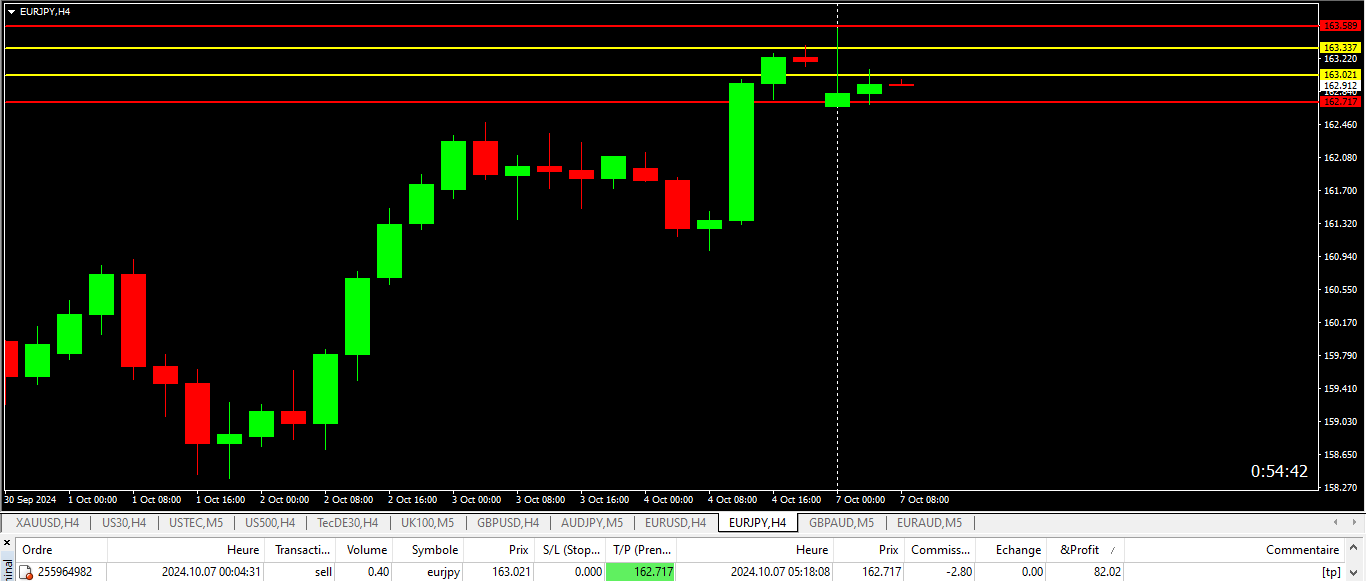
Task: Click the yellow 163.021 entry price label
Action: click(x=1341, y=75)
